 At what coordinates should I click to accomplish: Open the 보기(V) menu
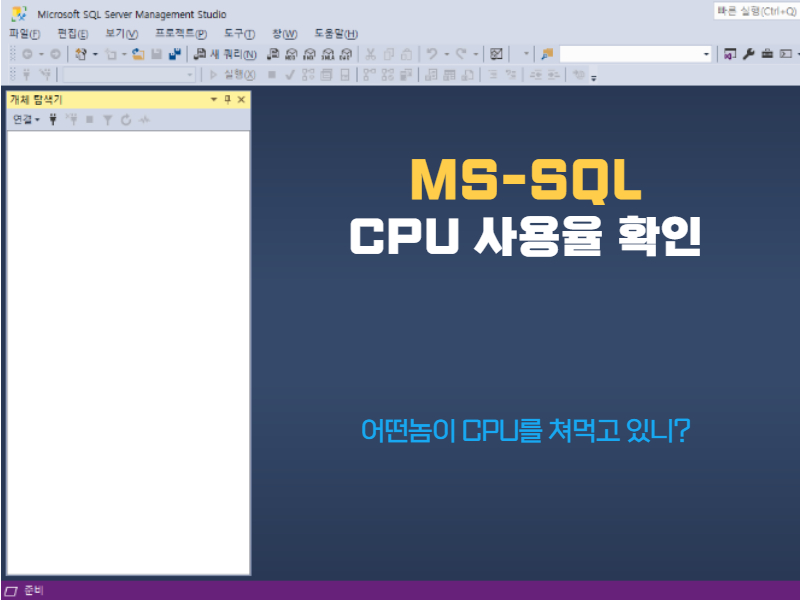(x=121, y=34)
